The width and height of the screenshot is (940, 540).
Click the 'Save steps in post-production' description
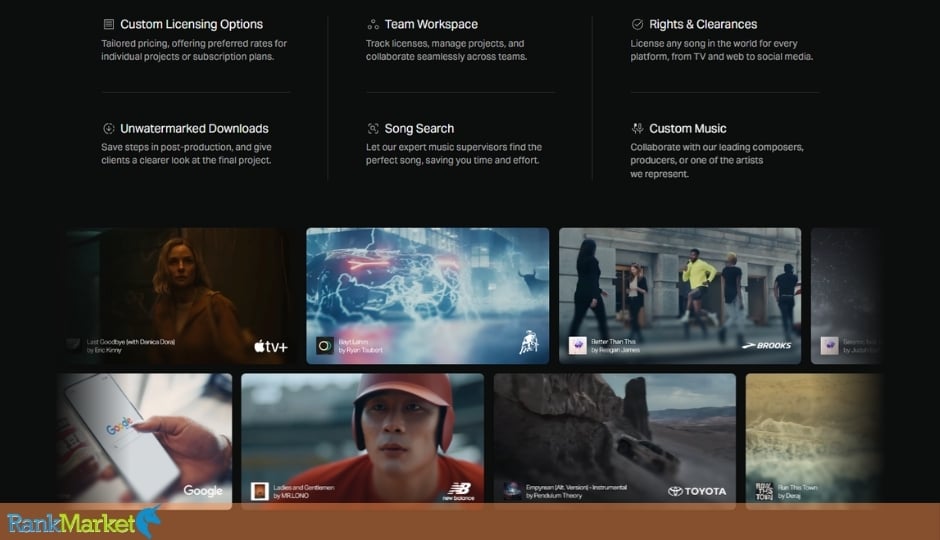[186, 153]
